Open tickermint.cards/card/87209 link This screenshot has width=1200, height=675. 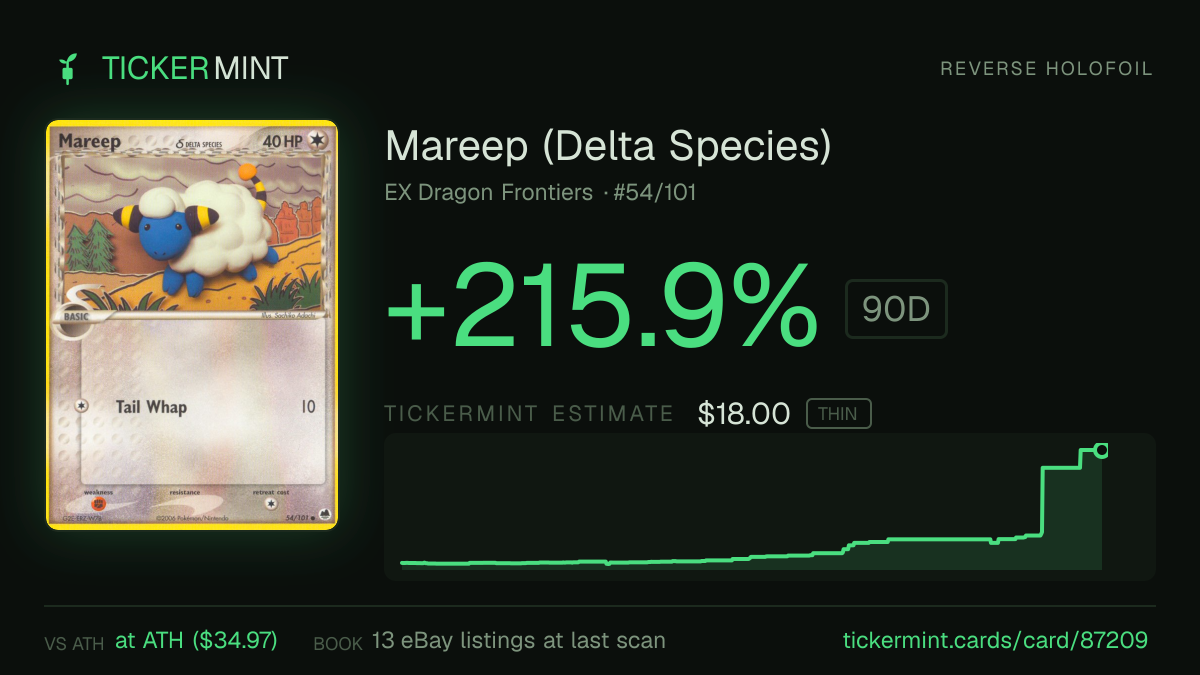[996, 640]
